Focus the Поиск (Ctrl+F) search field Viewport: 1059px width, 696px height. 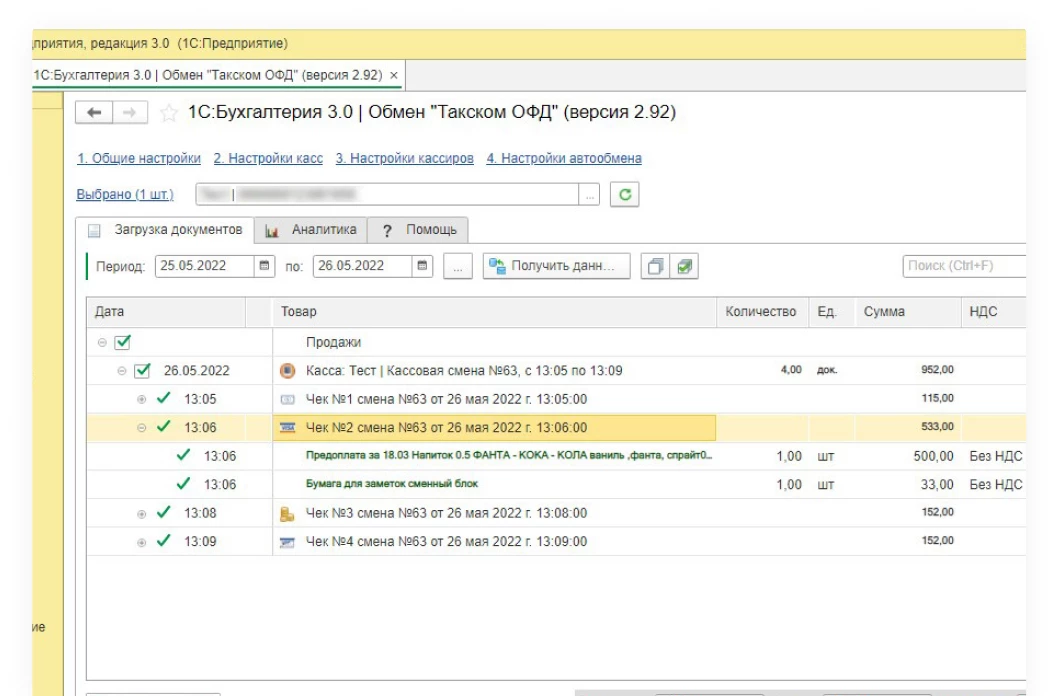962,266
